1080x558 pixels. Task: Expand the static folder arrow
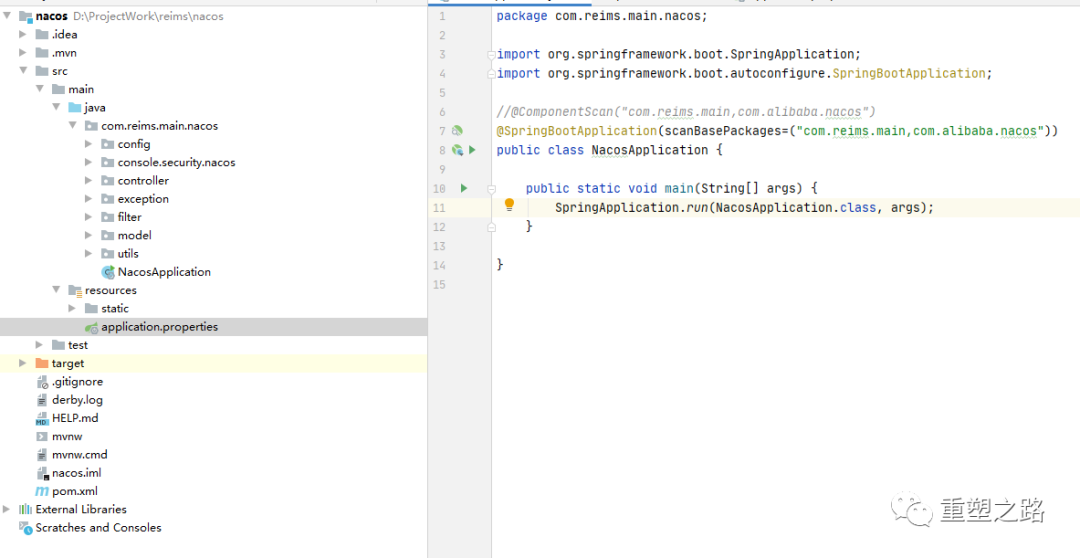72,309
